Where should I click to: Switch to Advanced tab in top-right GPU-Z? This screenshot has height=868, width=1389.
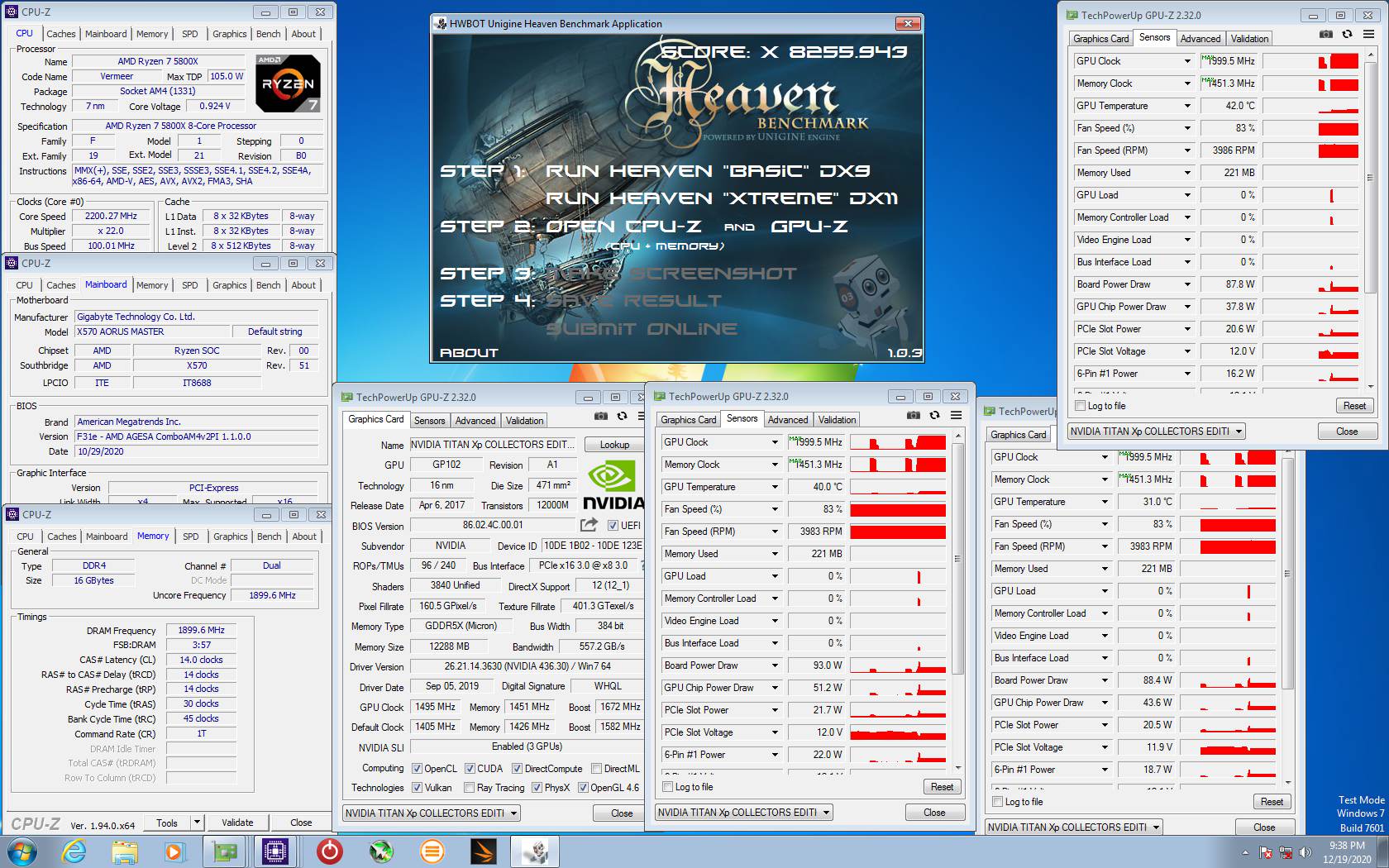(x=1200, y=39)
